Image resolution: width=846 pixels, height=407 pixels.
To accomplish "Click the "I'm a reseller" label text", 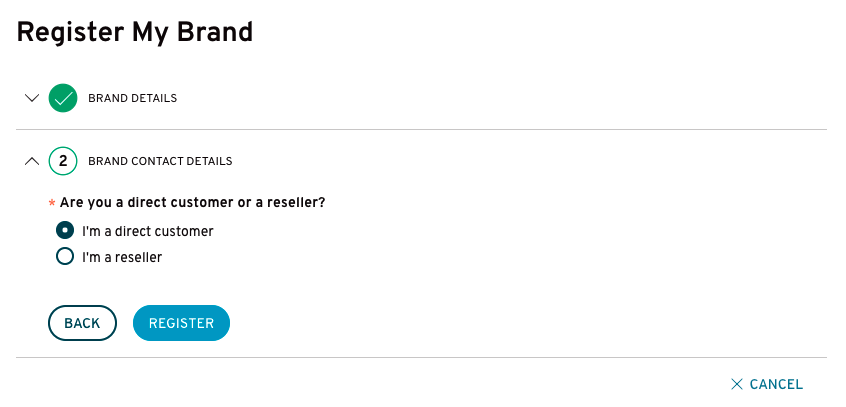I will [x=122, y=257].
